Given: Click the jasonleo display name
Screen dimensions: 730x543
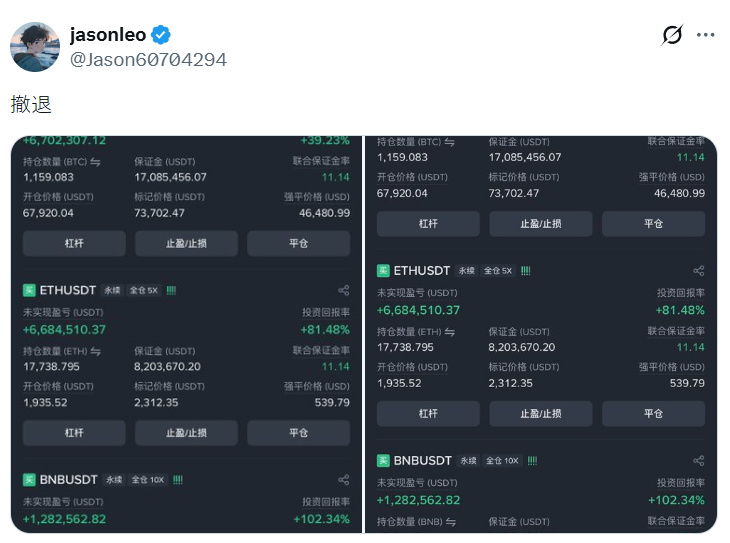Looking at the screenshot, I should tap(107, 35).
